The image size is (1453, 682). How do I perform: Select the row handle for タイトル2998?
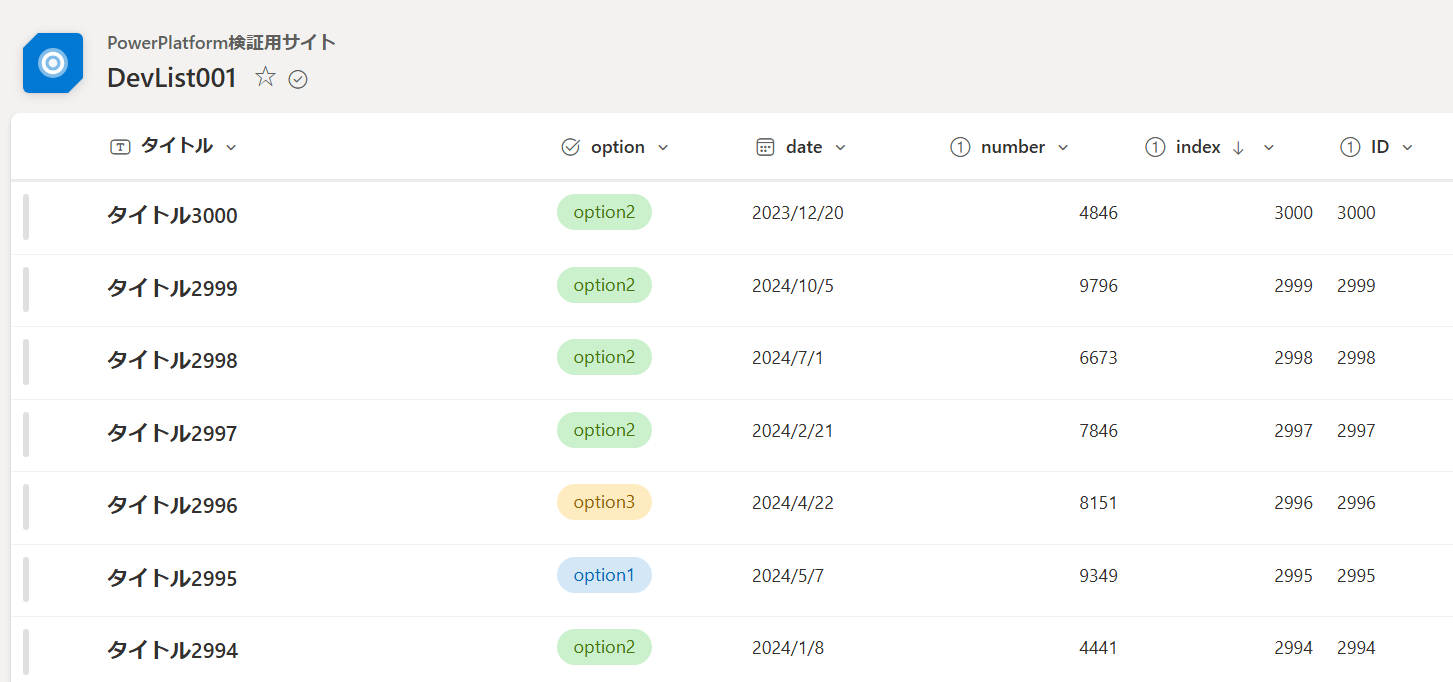tap(26, 361)
